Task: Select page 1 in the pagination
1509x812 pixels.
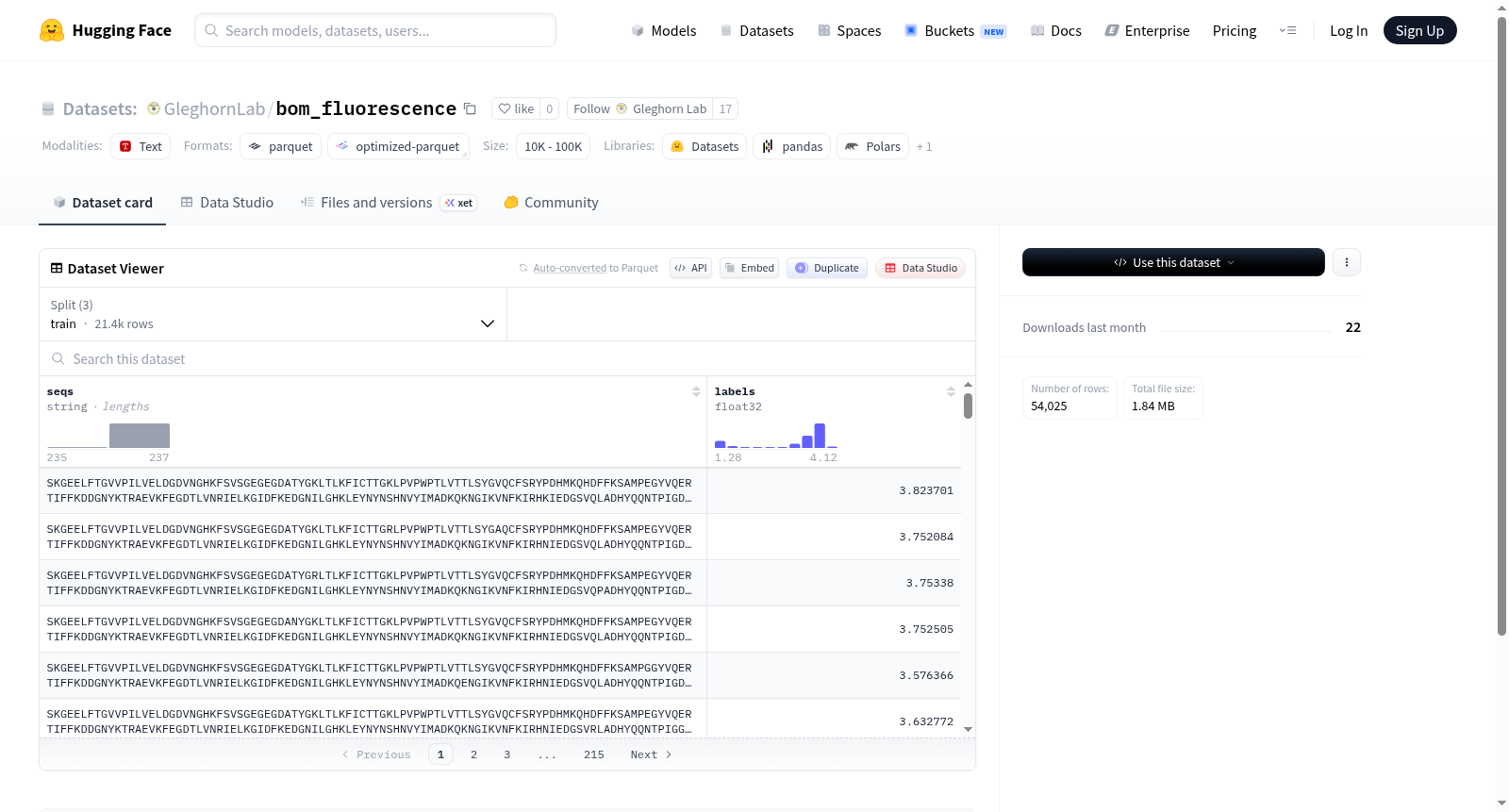Action: click(440, 754)
